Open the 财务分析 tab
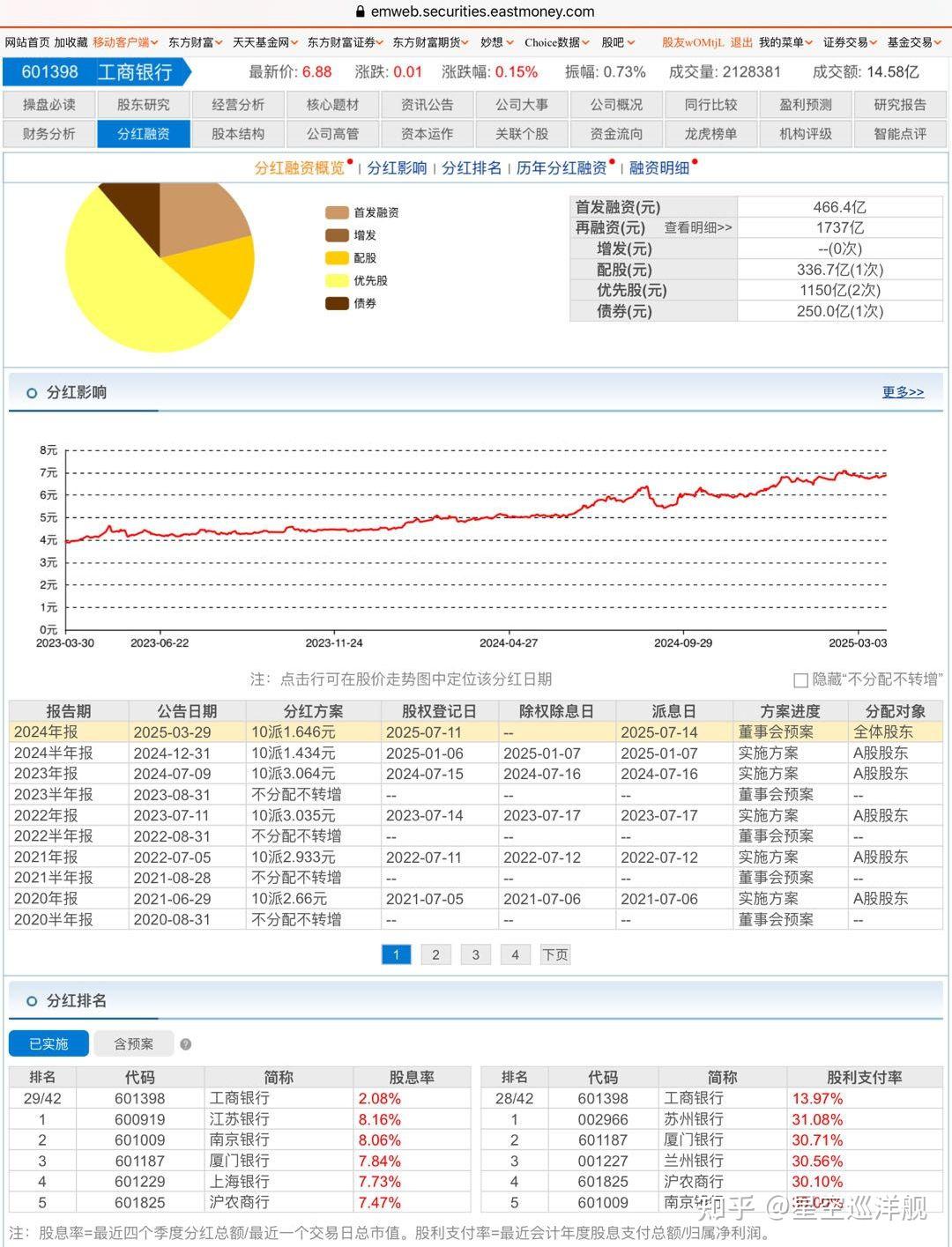This screenshot has height=1247, width=952. [x=49, y=134]
